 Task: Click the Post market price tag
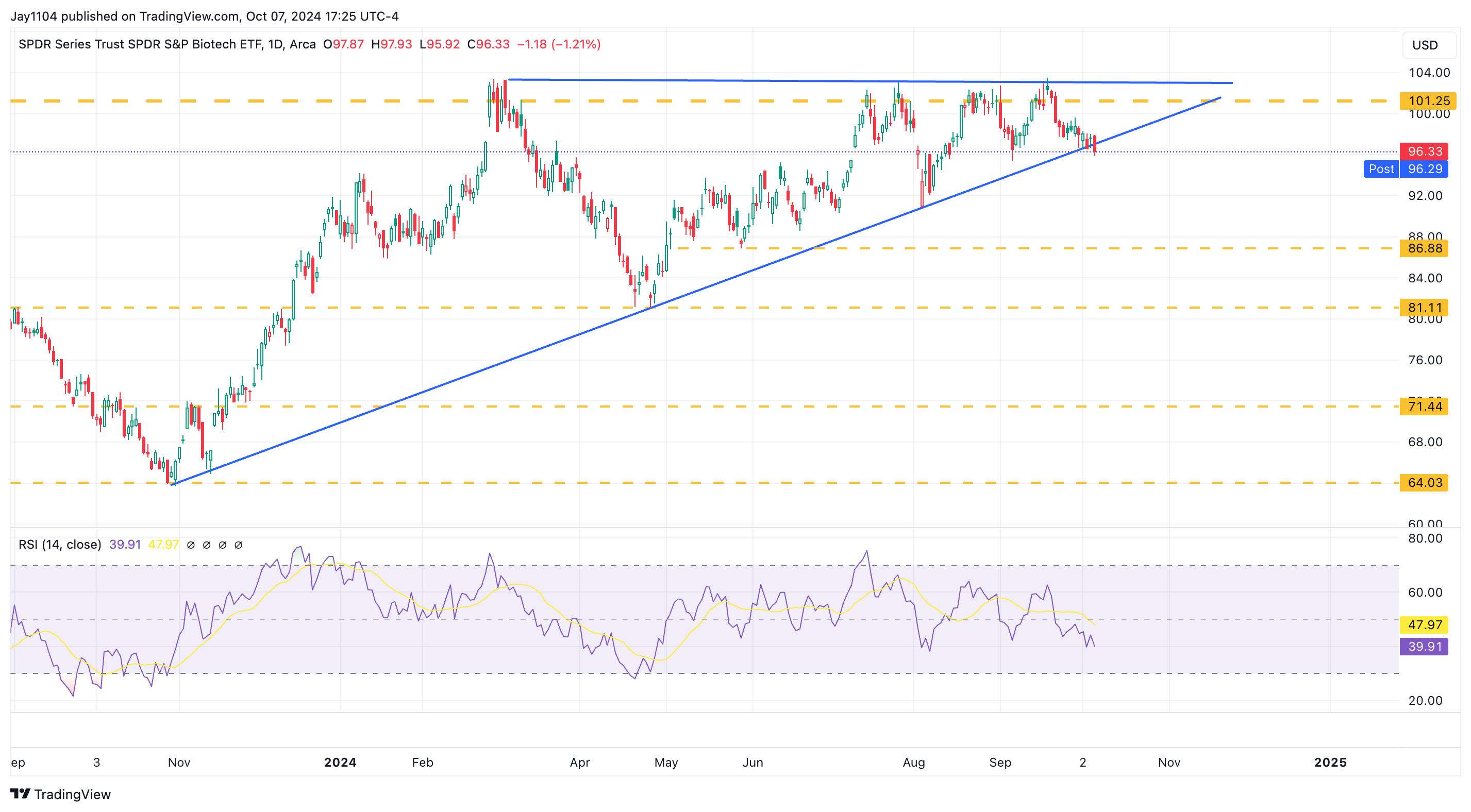click(x=1381, y=169)
